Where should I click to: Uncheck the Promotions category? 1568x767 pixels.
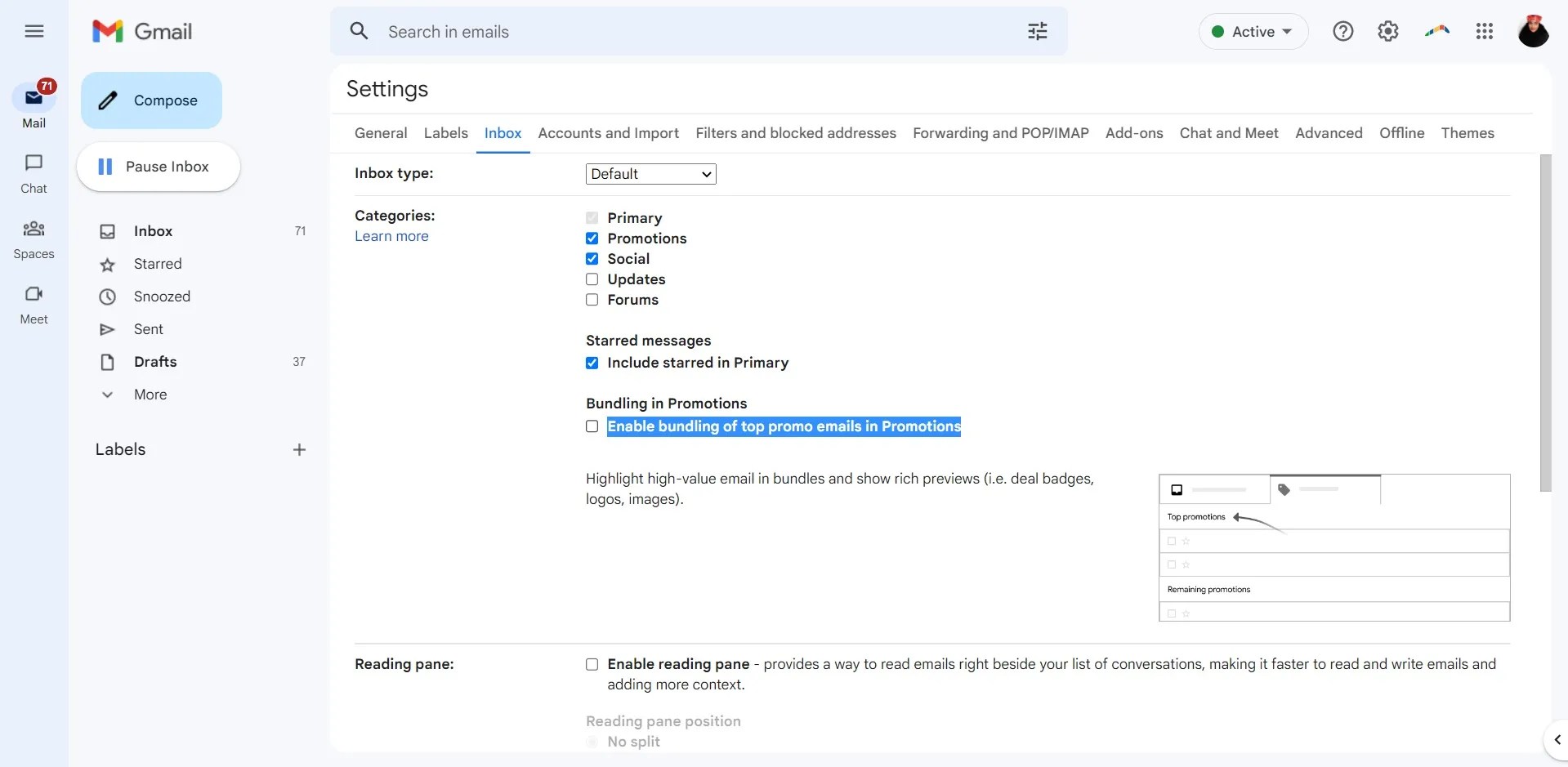coord(592,238)
